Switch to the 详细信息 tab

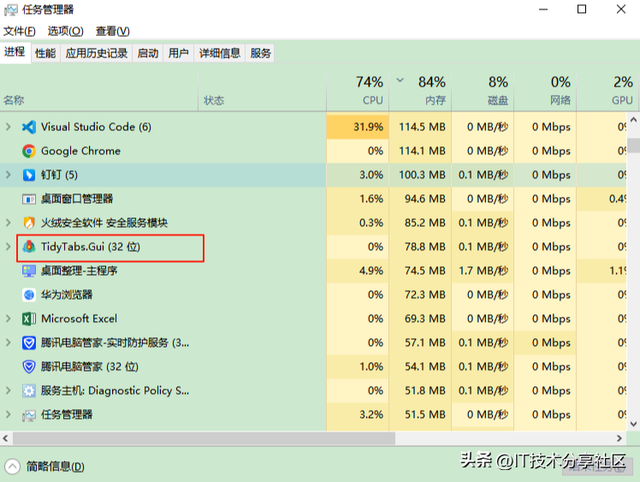tap(220, 53)
